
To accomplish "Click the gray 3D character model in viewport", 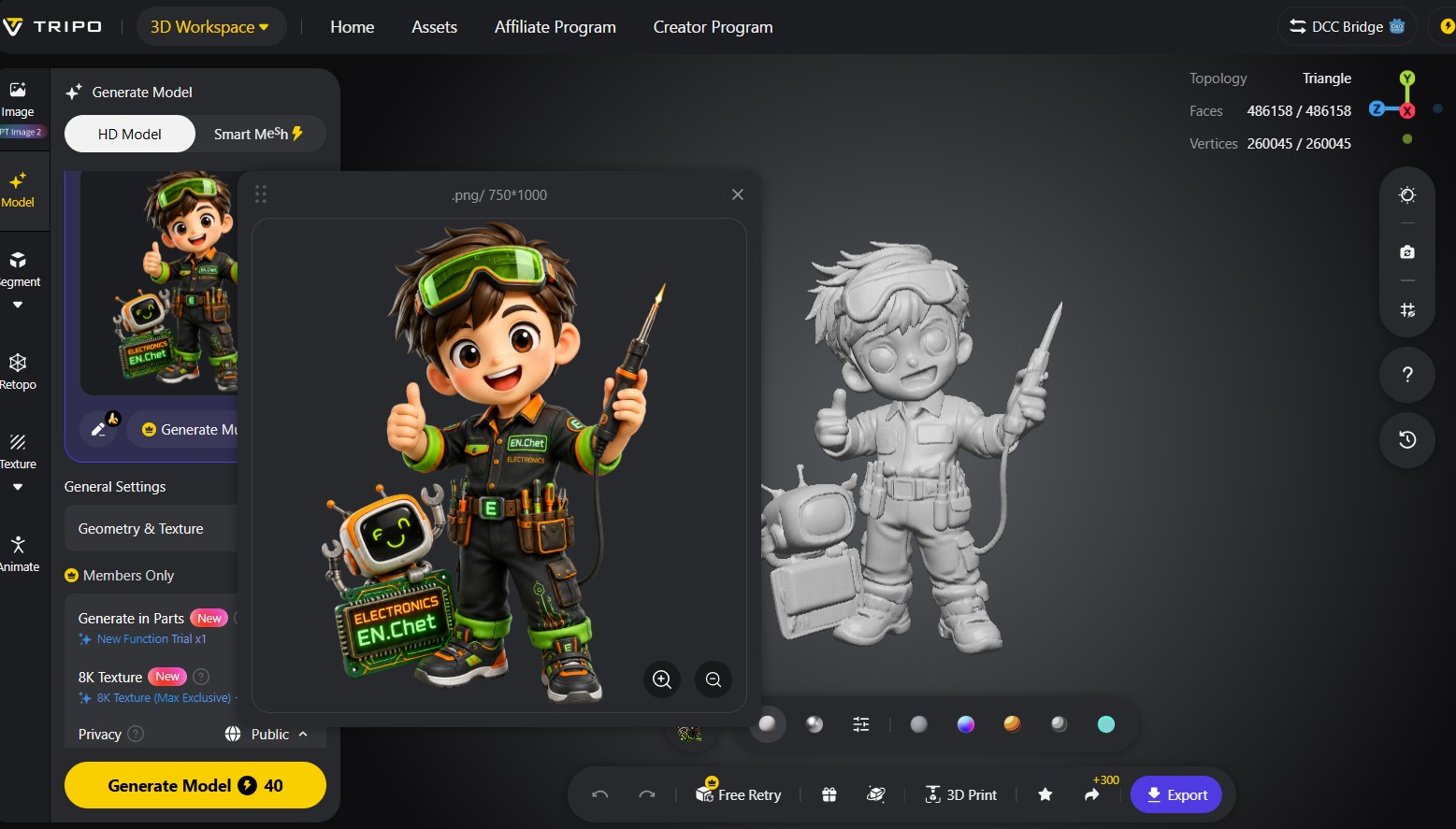I will [x=912, y=449].
